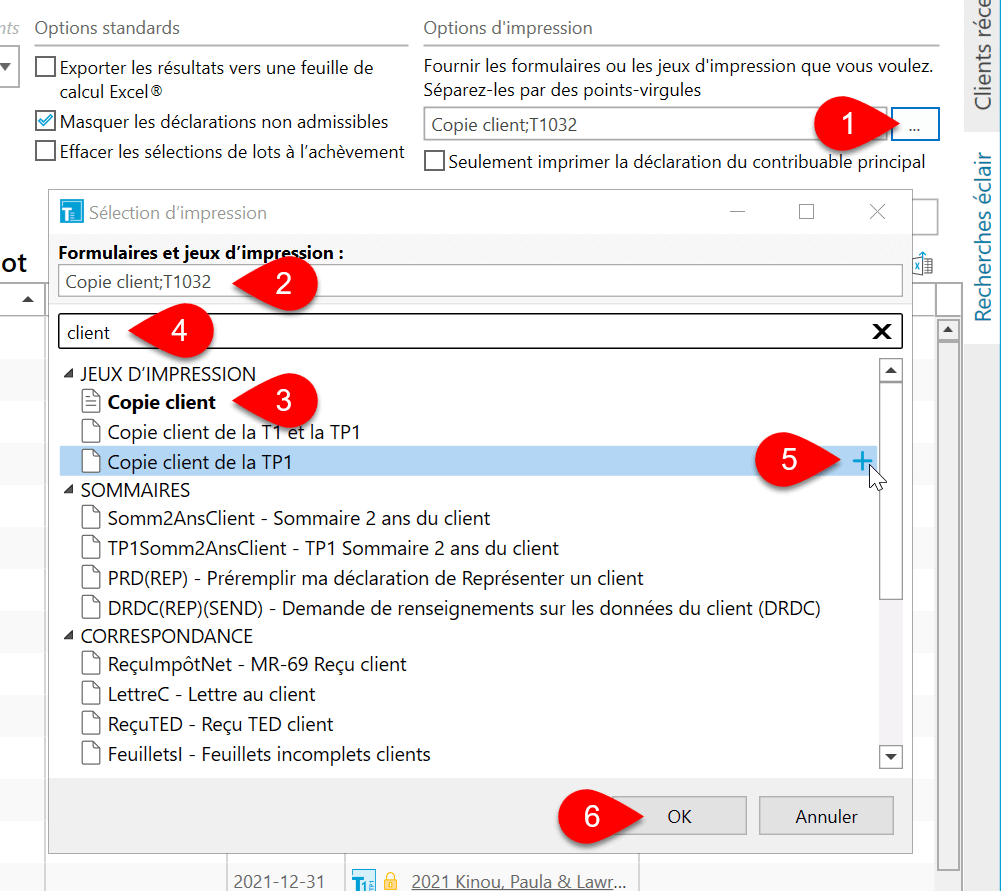
Task: Check Seulement imprimer la déclaration du contribuable principal
Action: [434, 161]
